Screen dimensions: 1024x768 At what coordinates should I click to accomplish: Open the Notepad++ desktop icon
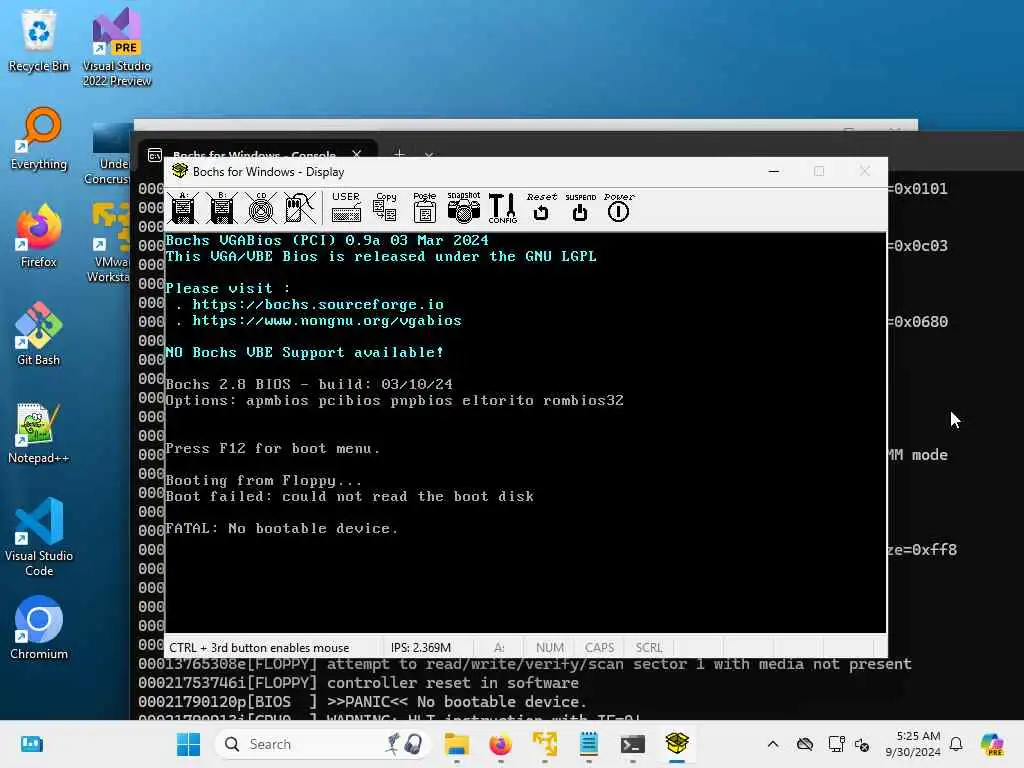[x=39, y=432]
